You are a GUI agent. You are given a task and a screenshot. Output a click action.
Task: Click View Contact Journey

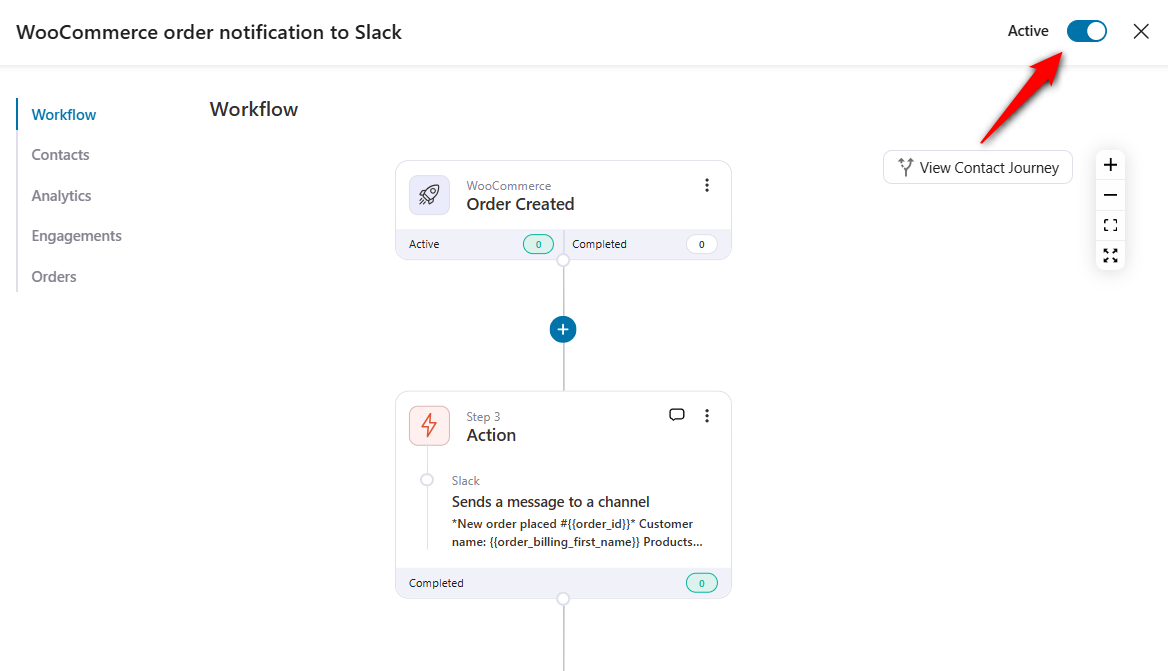[977, 167]
